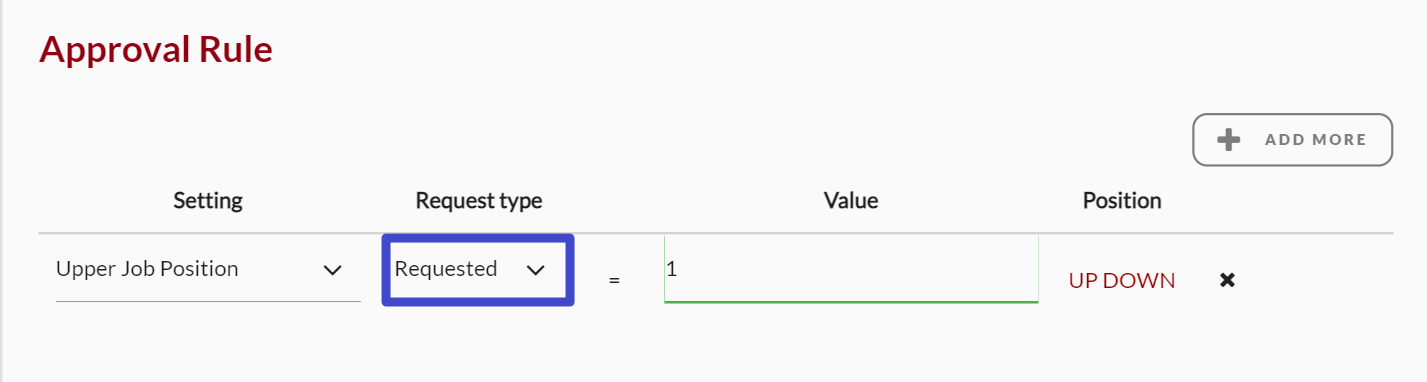Select the Request type column header
The height and width of the screenshot is (382, 1427).
pyautogui.click(x=479, y=201)
